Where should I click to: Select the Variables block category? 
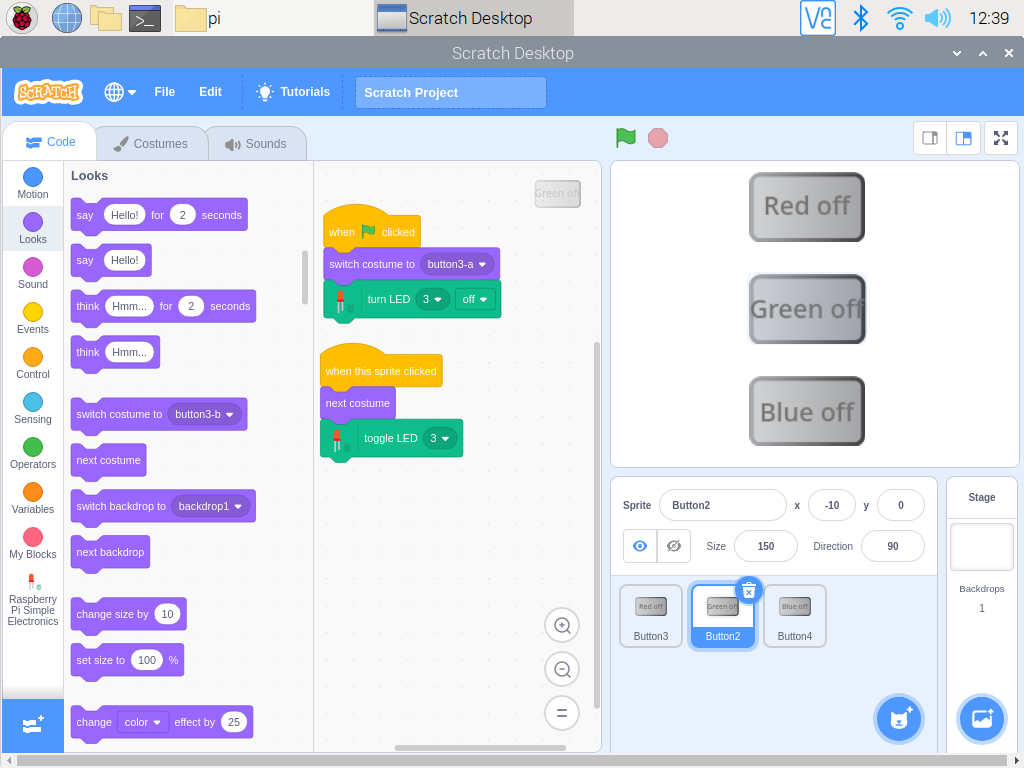(33, 499)
